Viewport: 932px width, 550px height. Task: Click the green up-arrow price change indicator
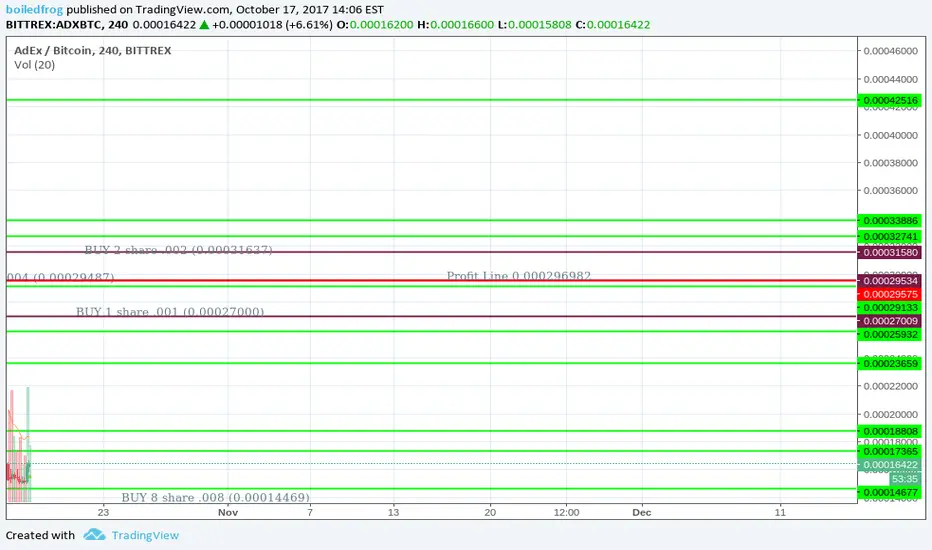[x=204, y=24]
